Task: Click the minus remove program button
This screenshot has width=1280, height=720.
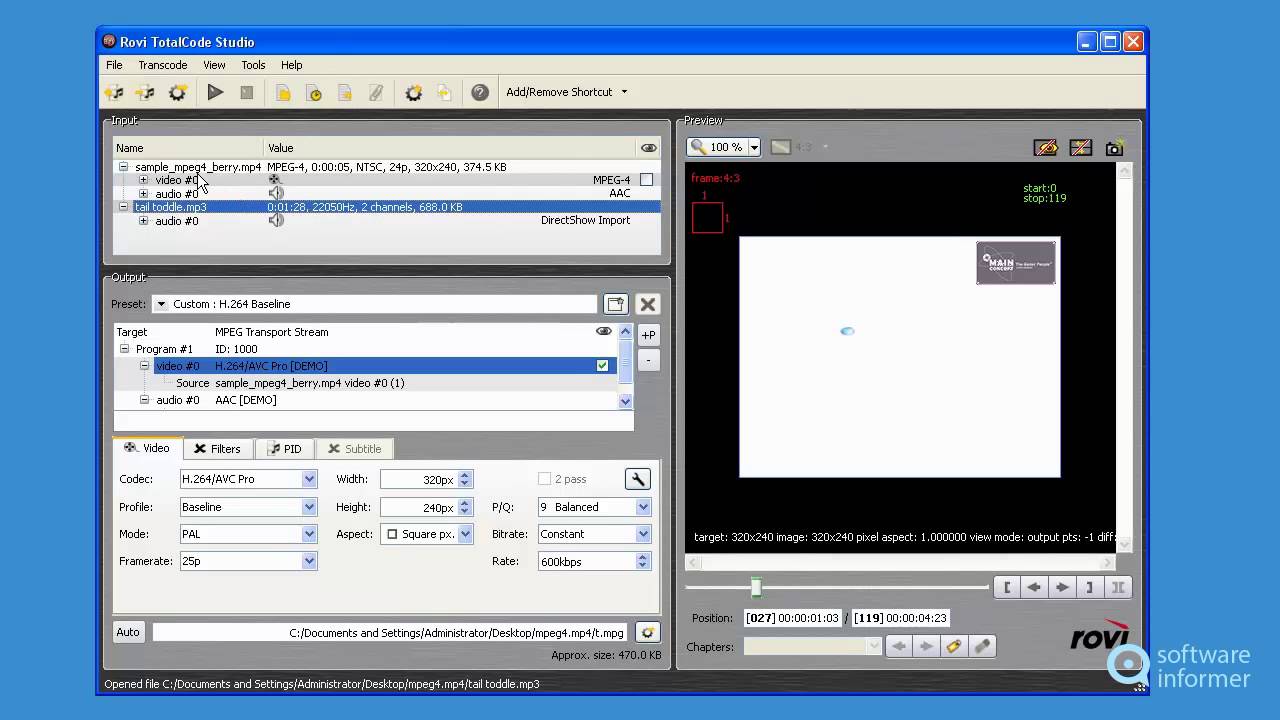Action: 649,360
